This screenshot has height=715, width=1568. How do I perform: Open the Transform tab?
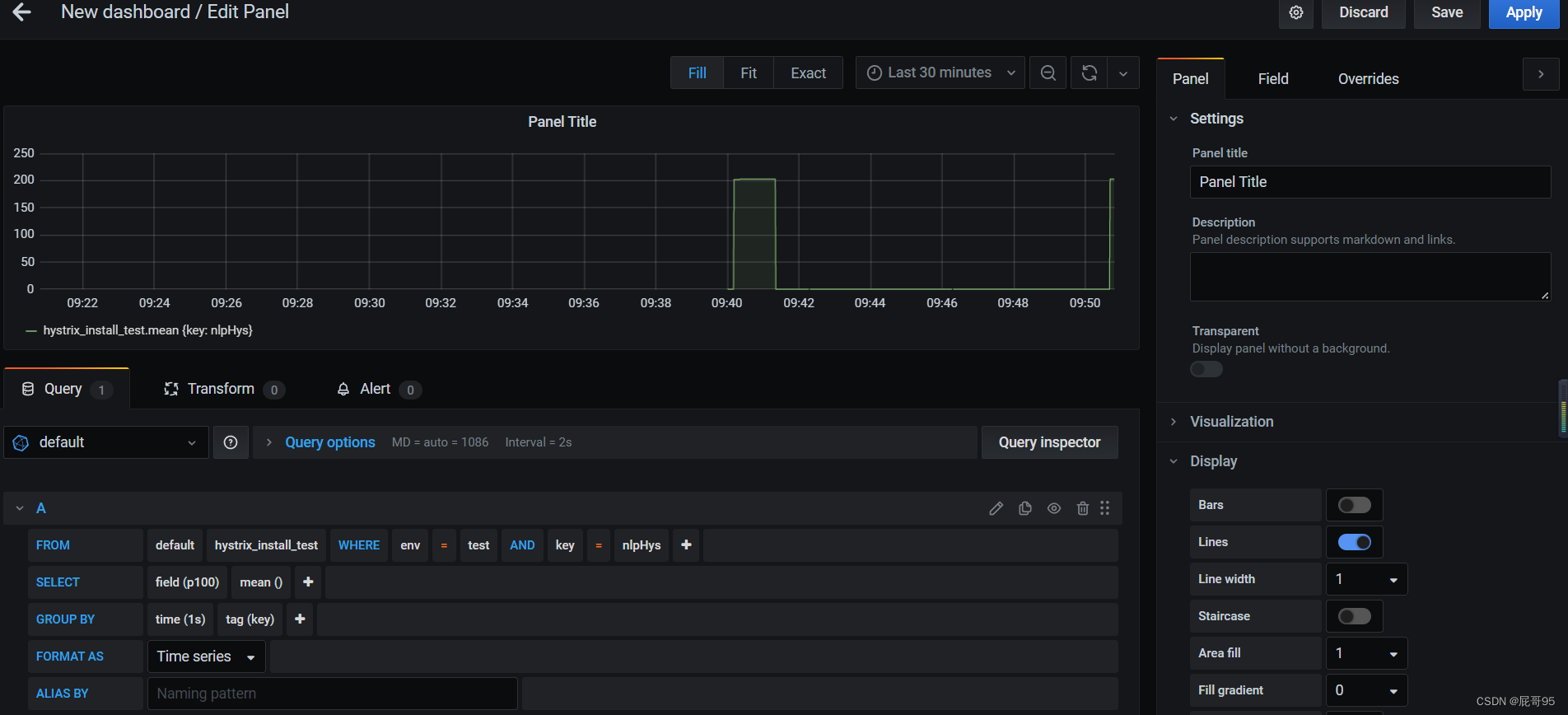pos(224,389)
